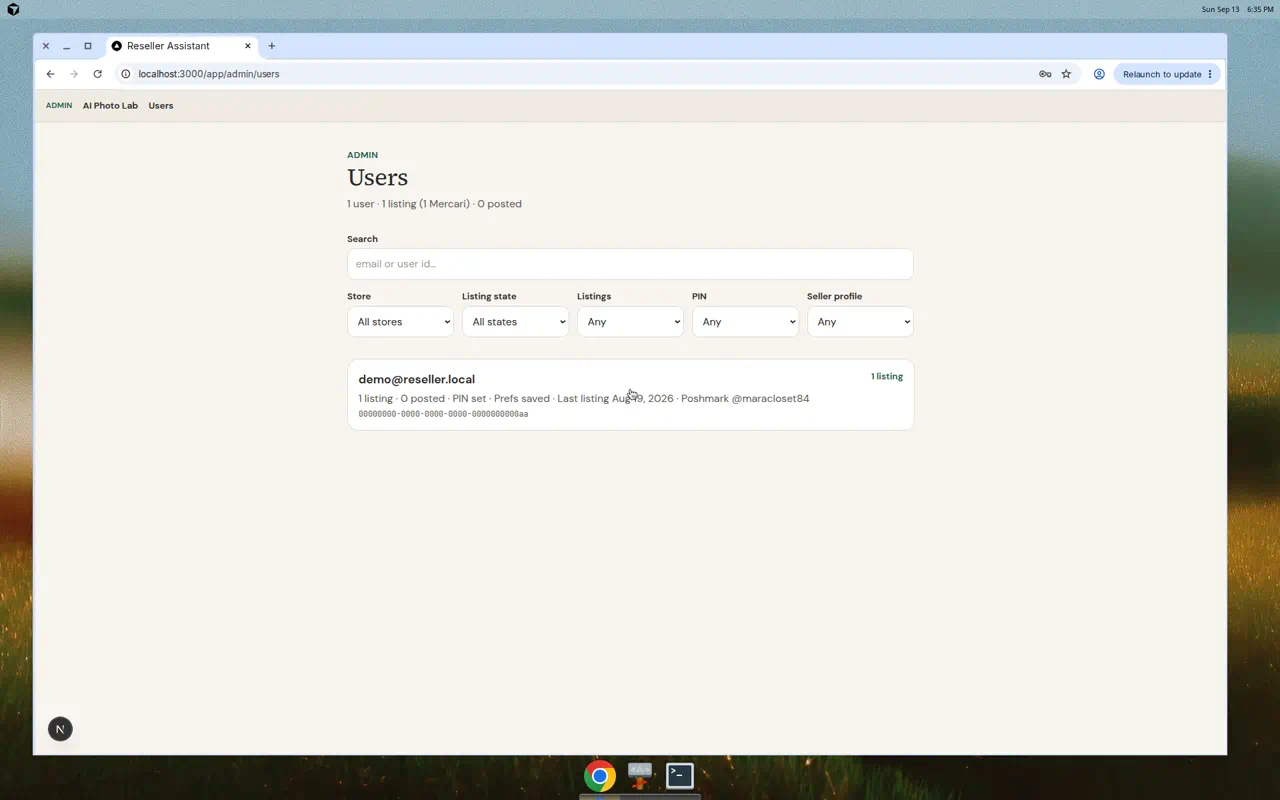The image size is (1280, 800).
Task: Expand the Listing state dropdown
Action: (x=515, y=322)
